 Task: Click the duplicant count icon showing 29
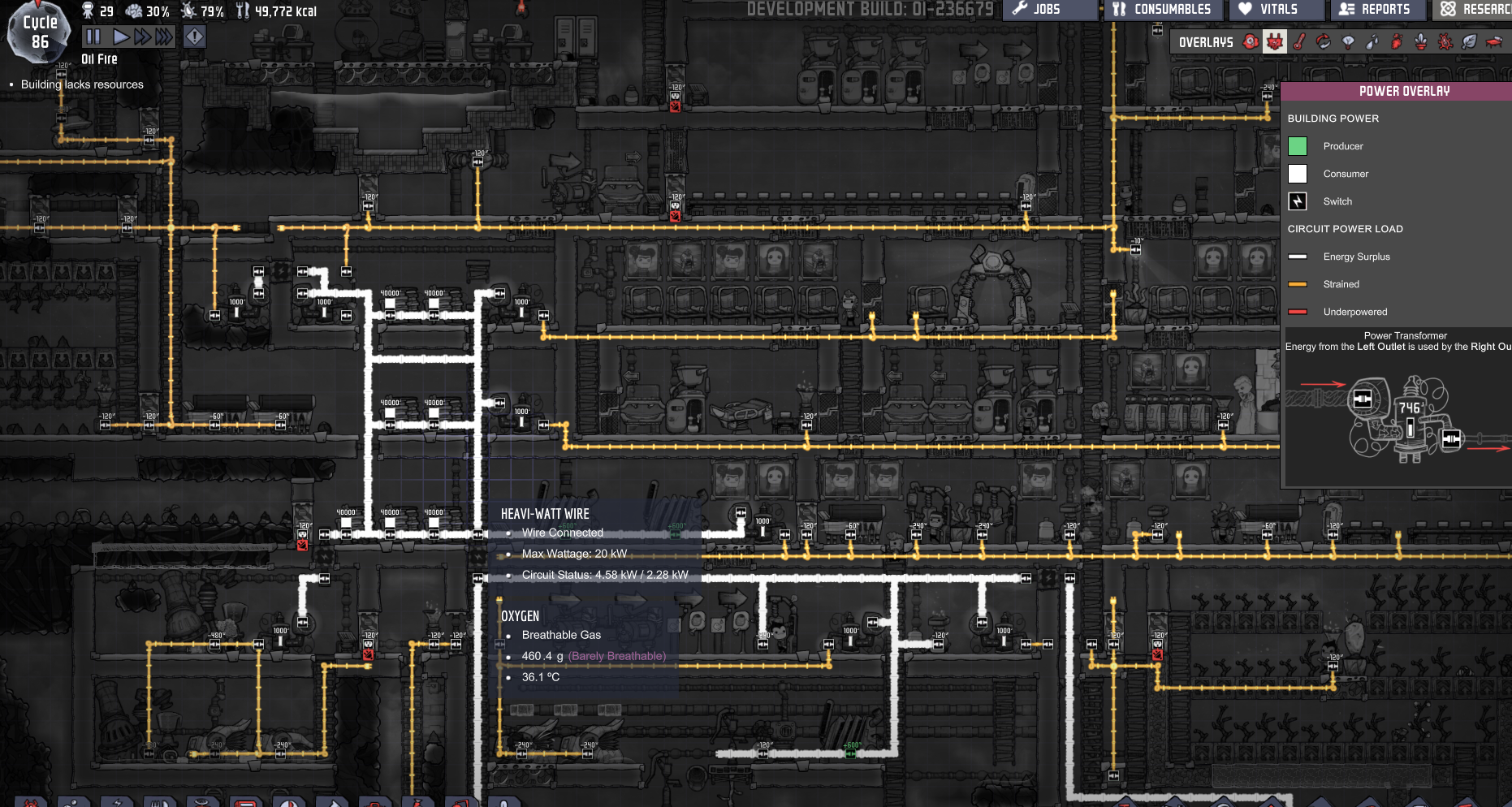pos(89,11)
